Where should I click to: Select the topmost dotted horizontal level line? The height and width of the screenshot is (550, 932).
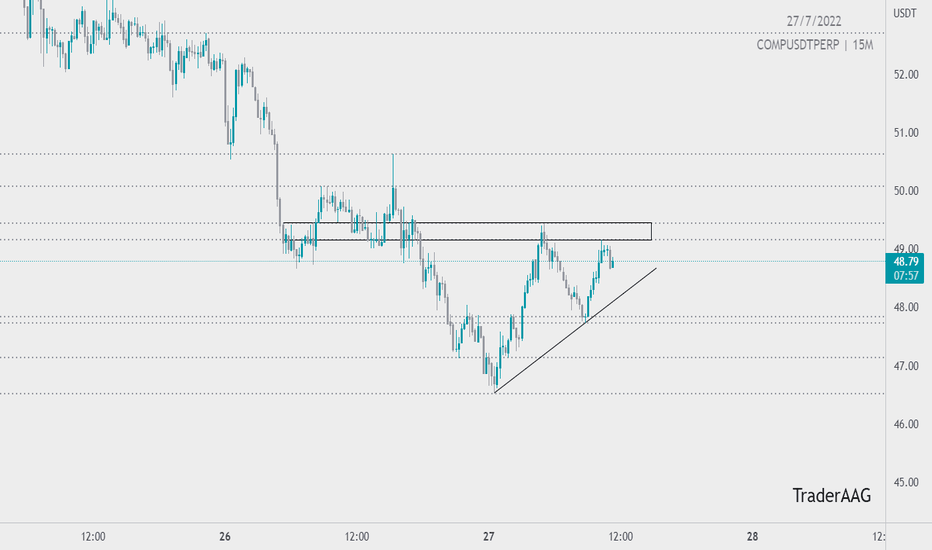pos(442,33)
